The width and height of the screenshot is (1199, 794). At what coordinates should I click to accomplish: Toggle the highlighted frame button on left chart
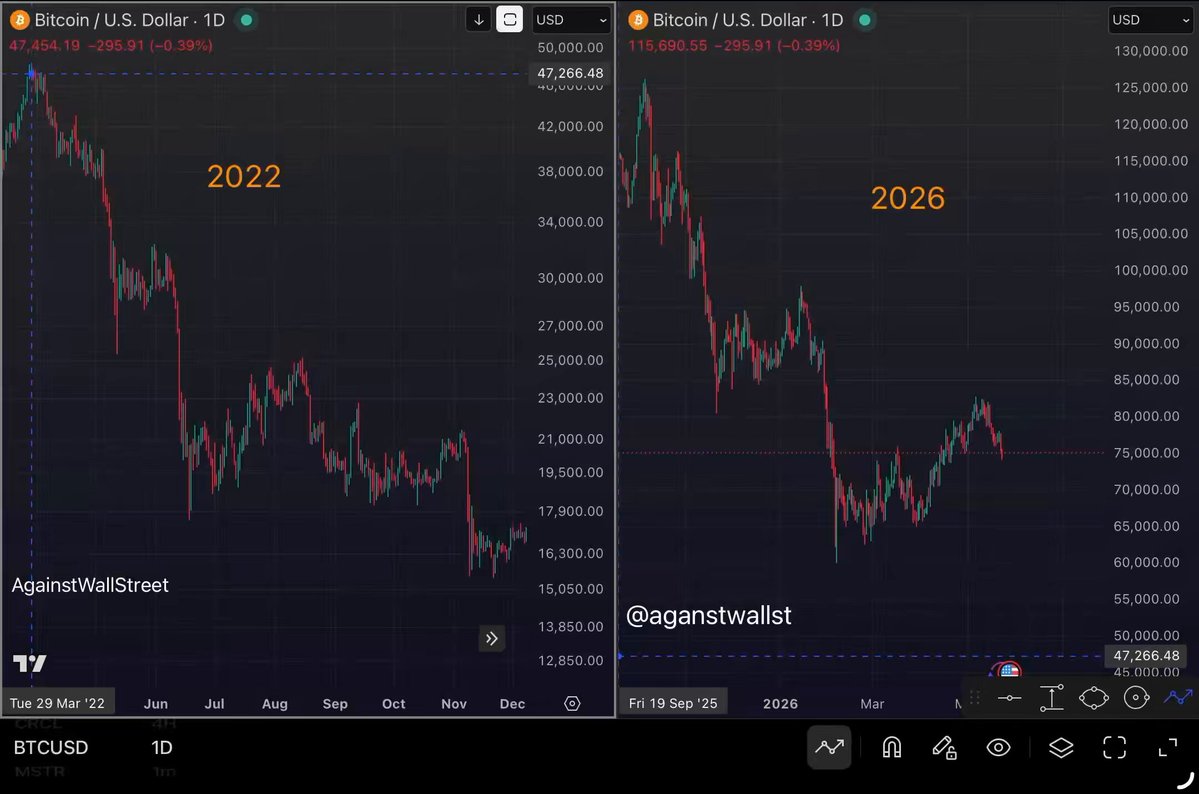point(509,20)
